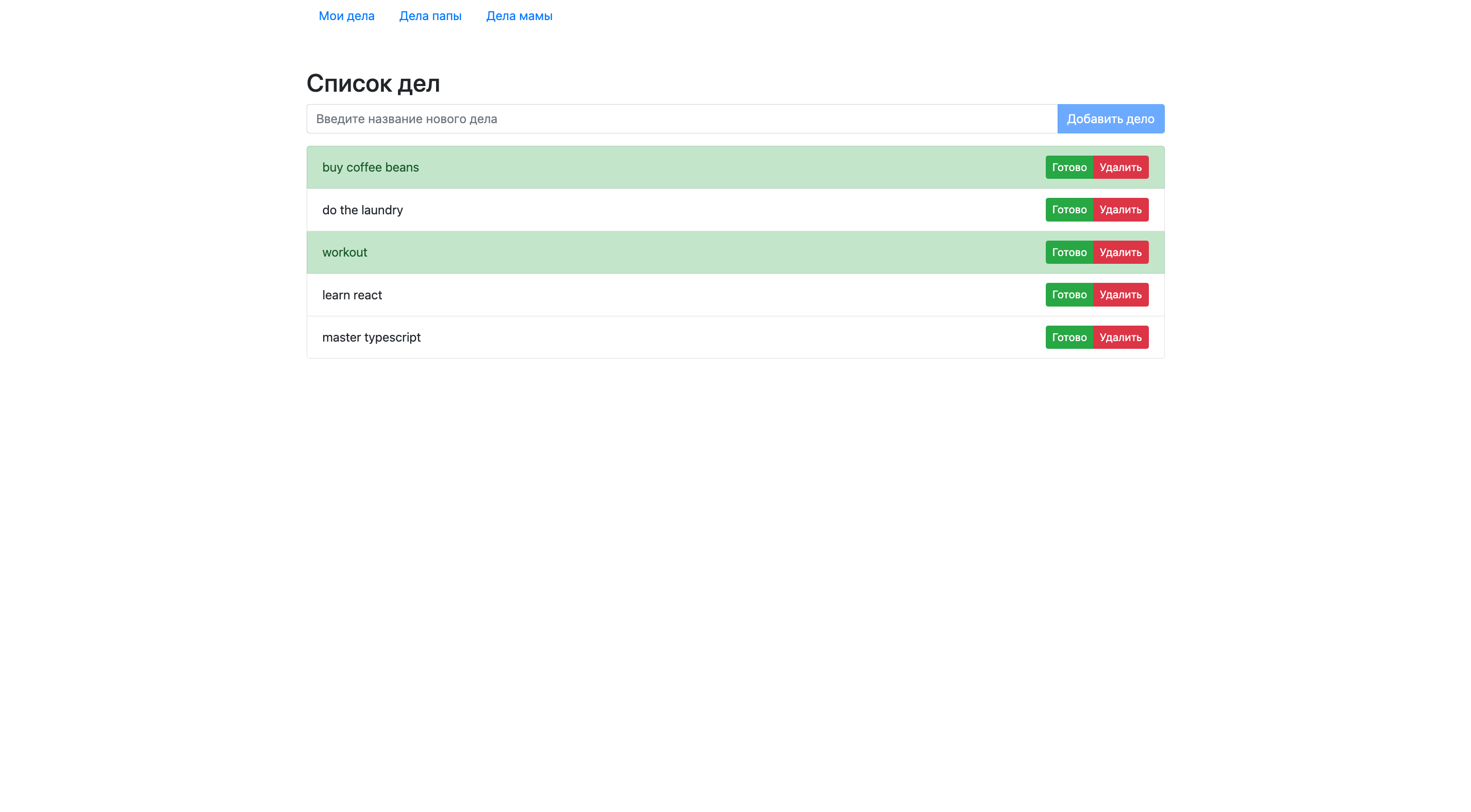Delete the do the laundry task
Image resolution: width=1471 pixels, height=812 pixels.
pyautogui.click(x=1121, y=210)
